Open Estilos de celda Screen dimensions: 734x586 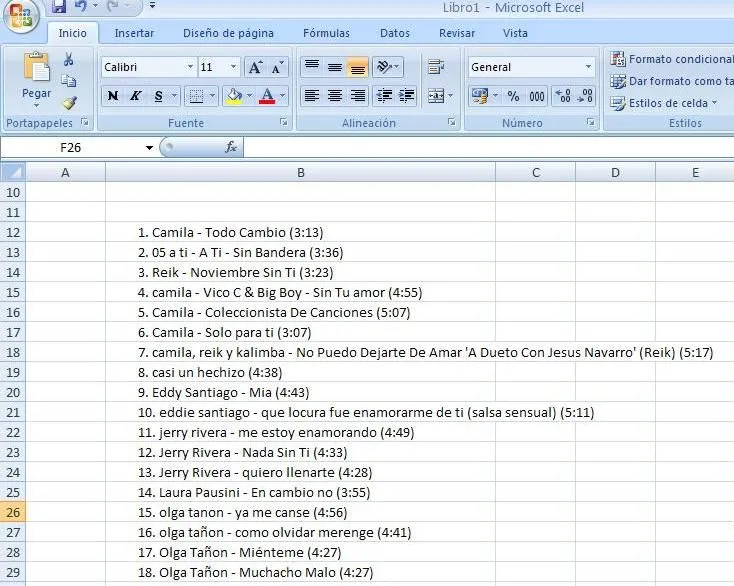click(663, 103)
